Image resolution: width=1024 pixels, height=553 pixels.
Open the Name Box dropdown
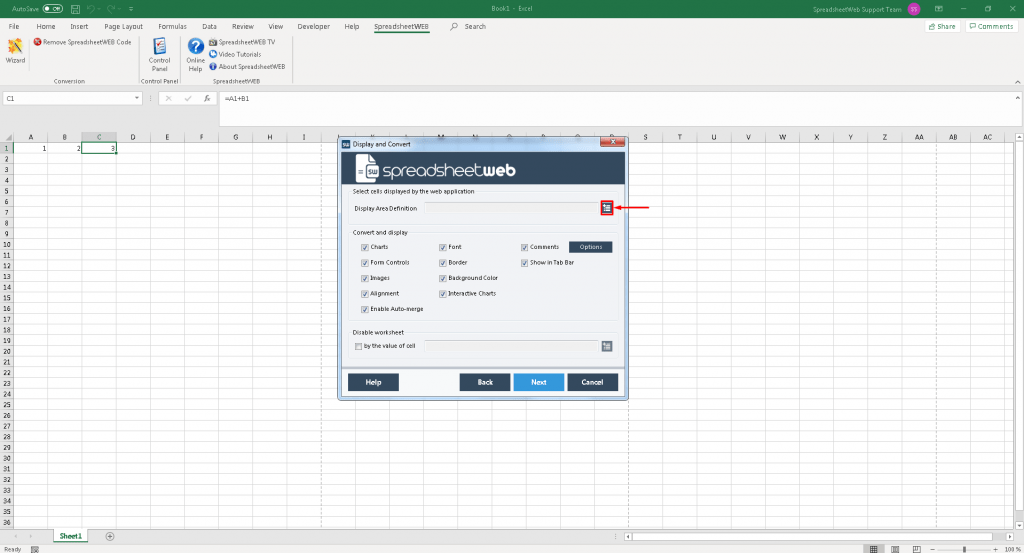point(136,99)
